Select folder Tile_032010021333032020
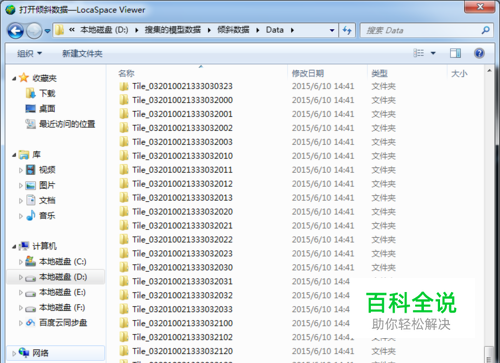Screen dimensions: 500x363 (x=182, y=212)
